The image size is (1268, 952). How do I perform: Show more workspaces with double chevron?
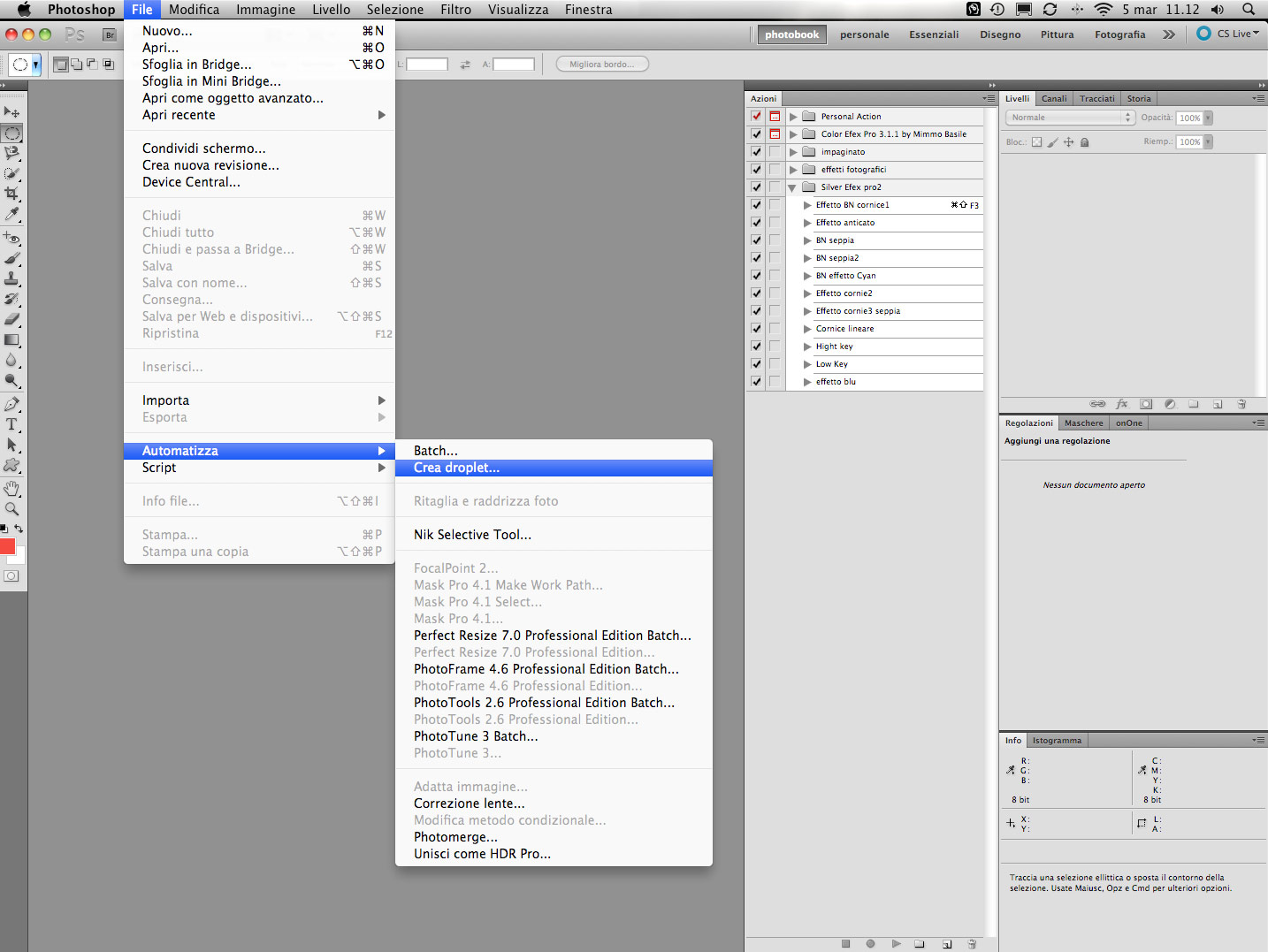click(1169, 34)
